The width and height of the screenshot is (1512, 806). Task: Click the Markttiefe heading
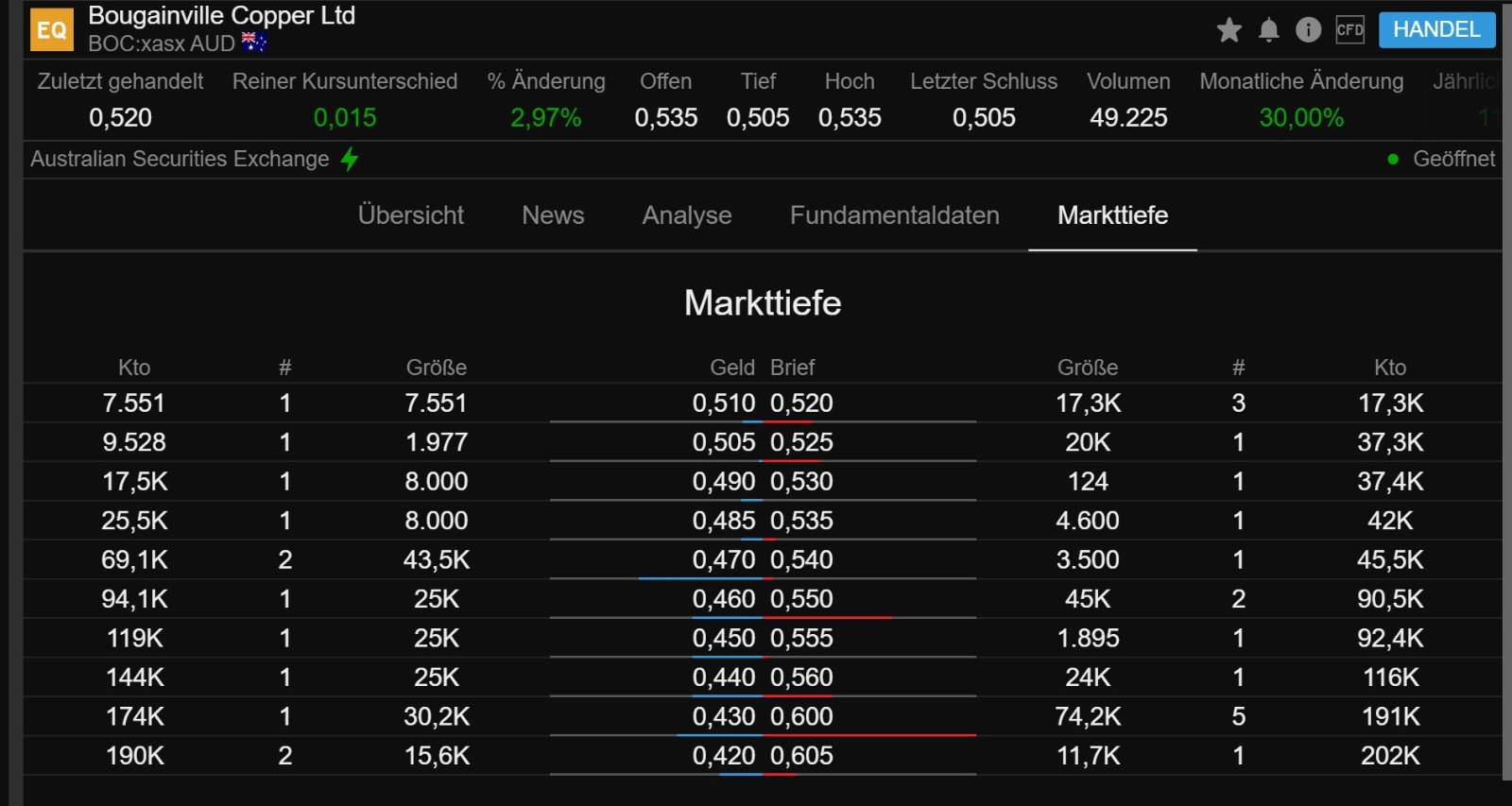763,303
